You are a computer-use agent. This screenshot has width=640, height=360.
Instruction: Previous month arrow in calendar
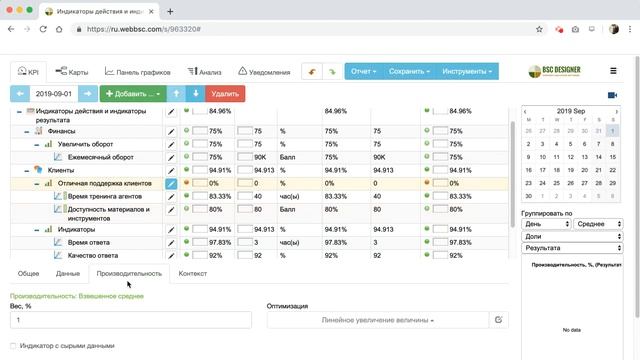click(525, 111)
